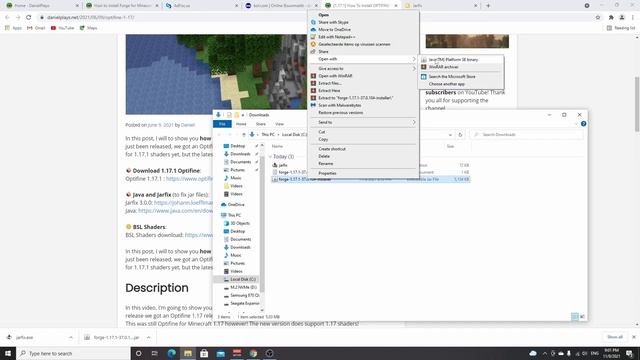Select the jarfix file in Downloads
The image size is (640, 360).
click(283, 165)
